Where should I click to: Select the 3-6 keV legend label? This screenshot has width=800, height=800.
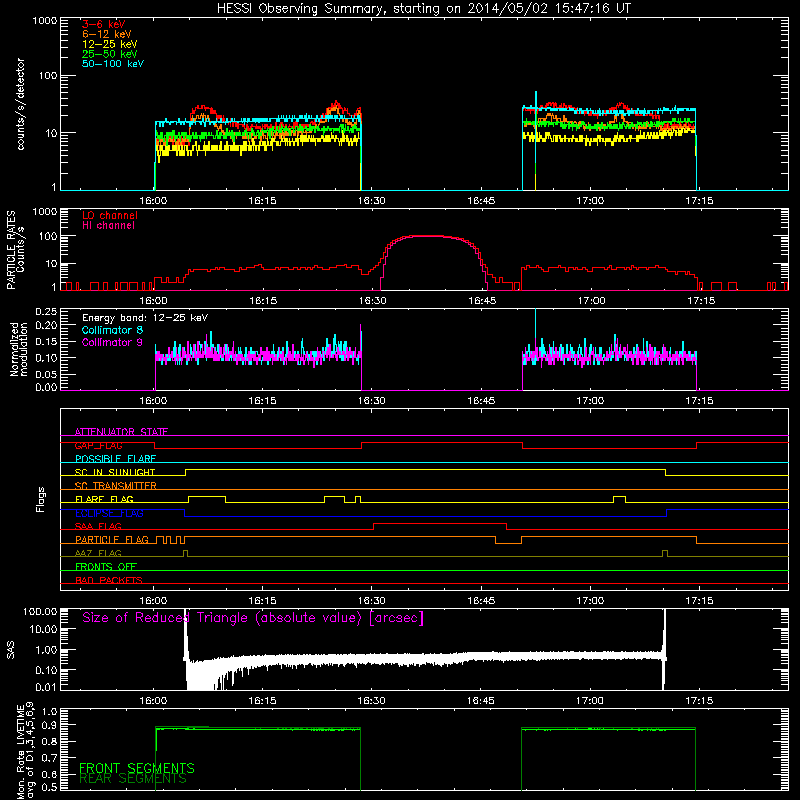[x=104, y=24]
